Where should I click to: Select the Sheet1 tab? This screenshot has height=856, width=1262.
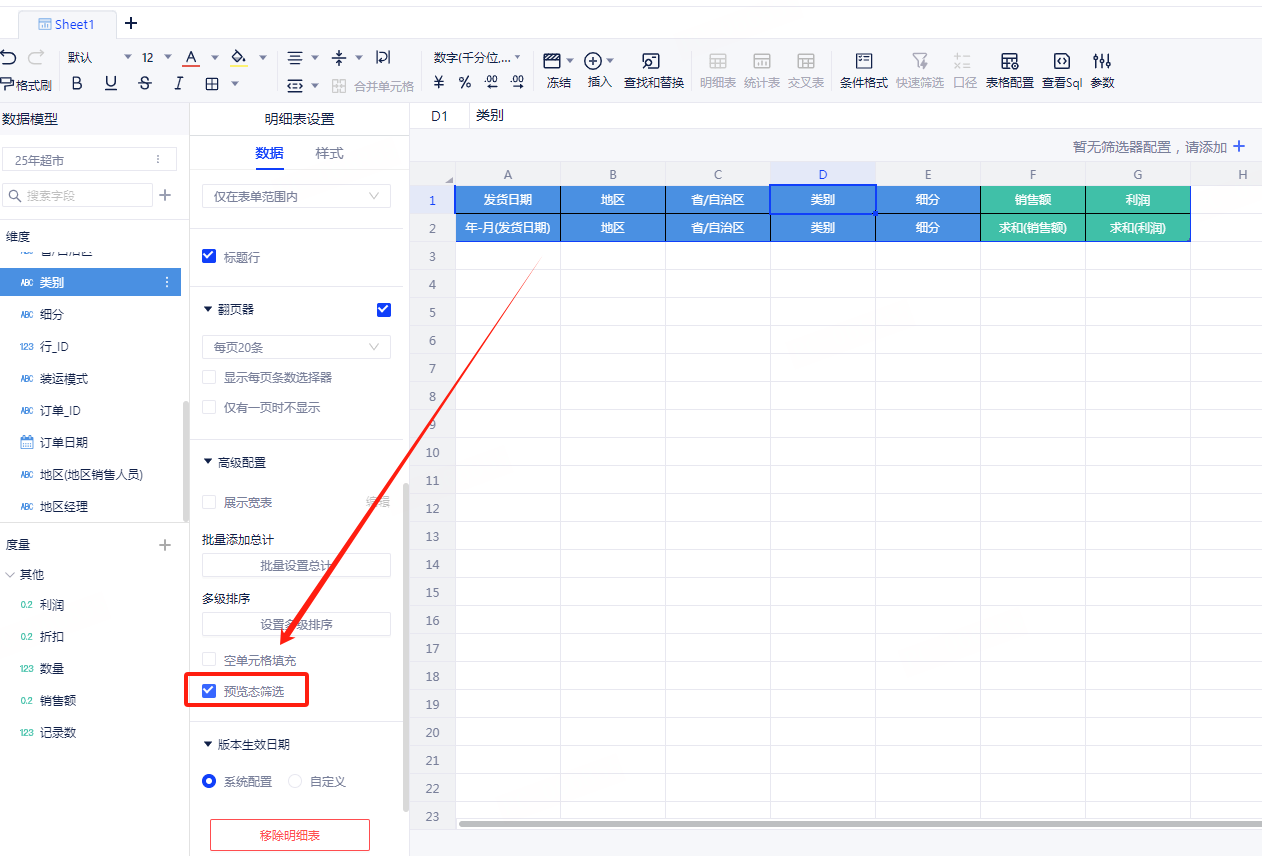pos(66,24)
